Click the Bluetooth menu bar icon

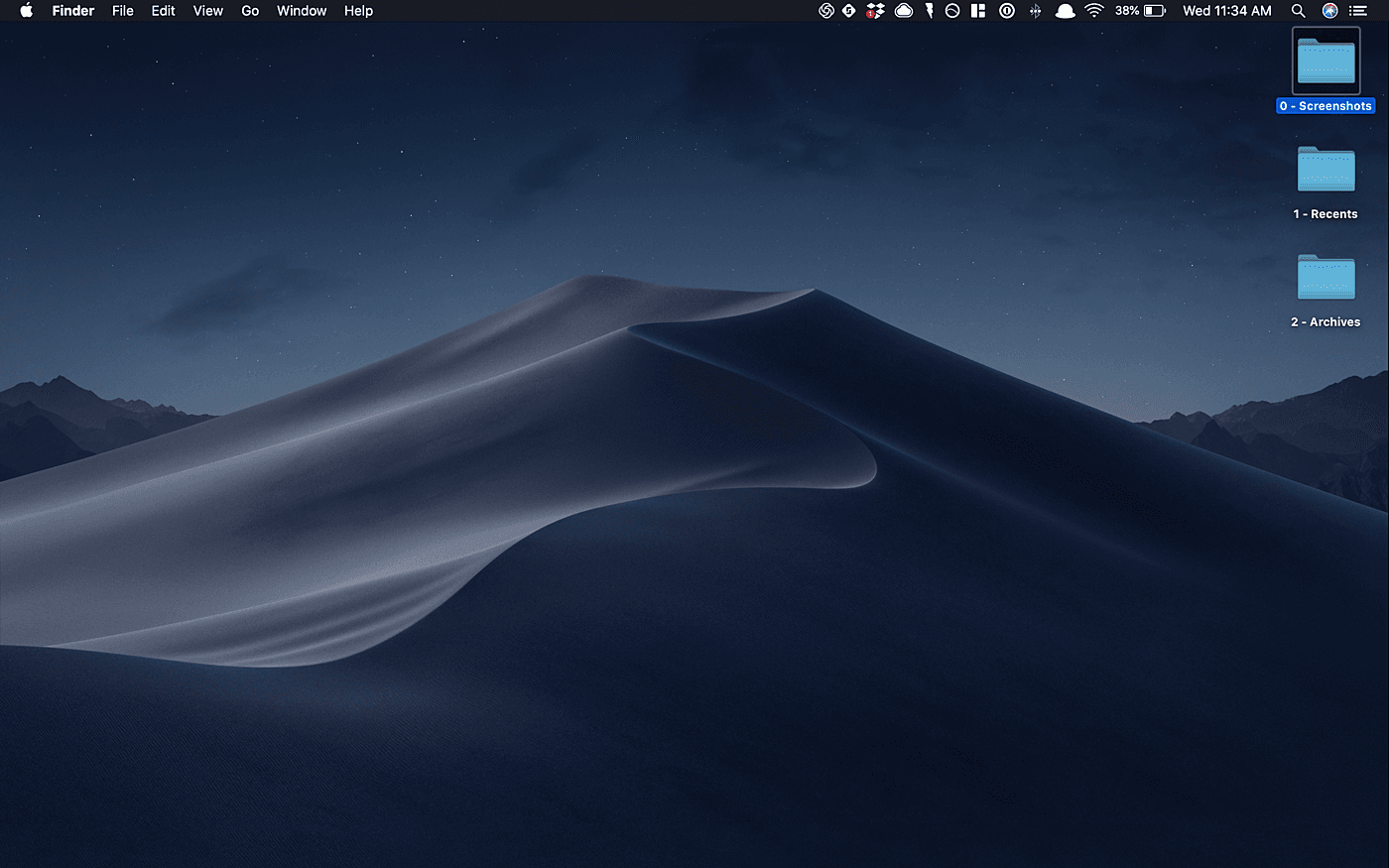click(x=1035, y=11)
